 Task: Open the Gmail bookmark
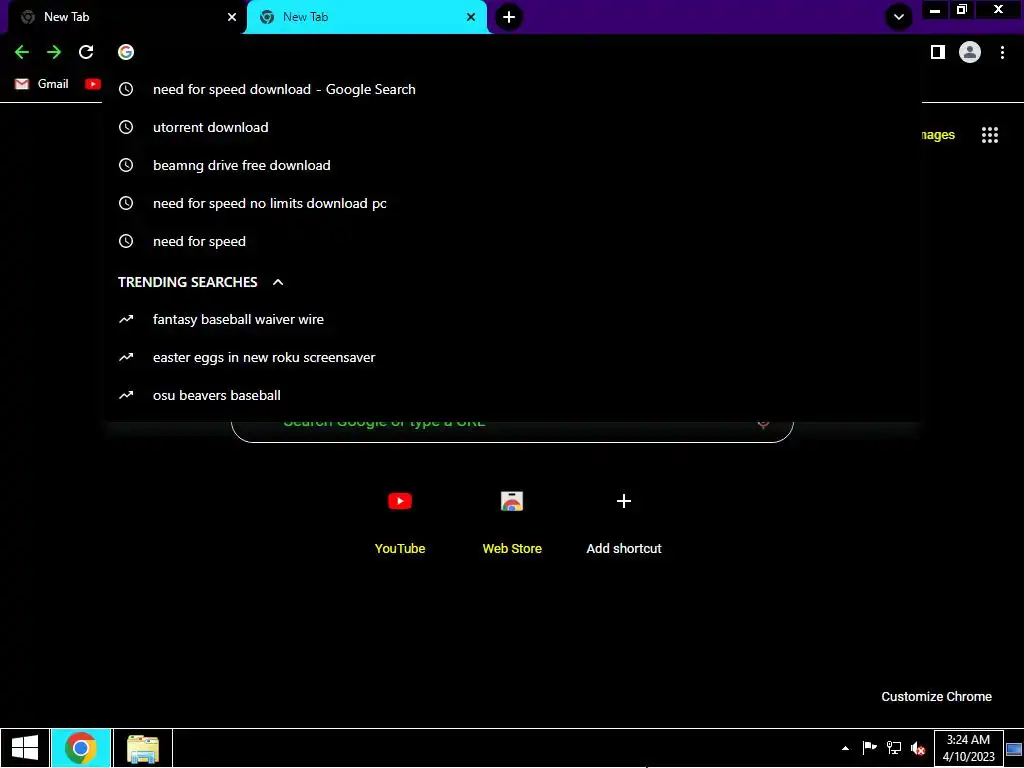click(42, 84)
